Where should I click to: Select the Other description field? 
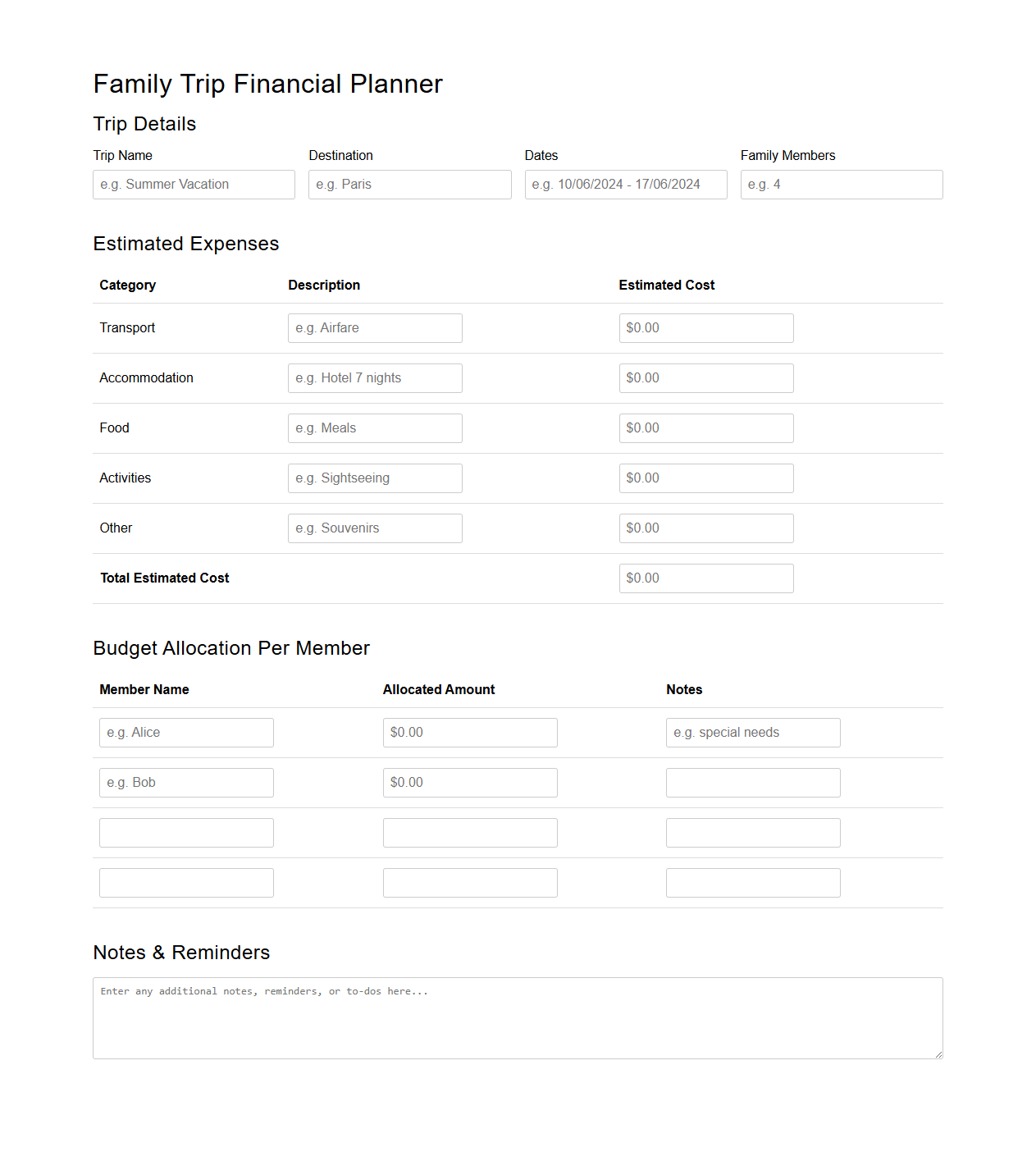(374, 528)
